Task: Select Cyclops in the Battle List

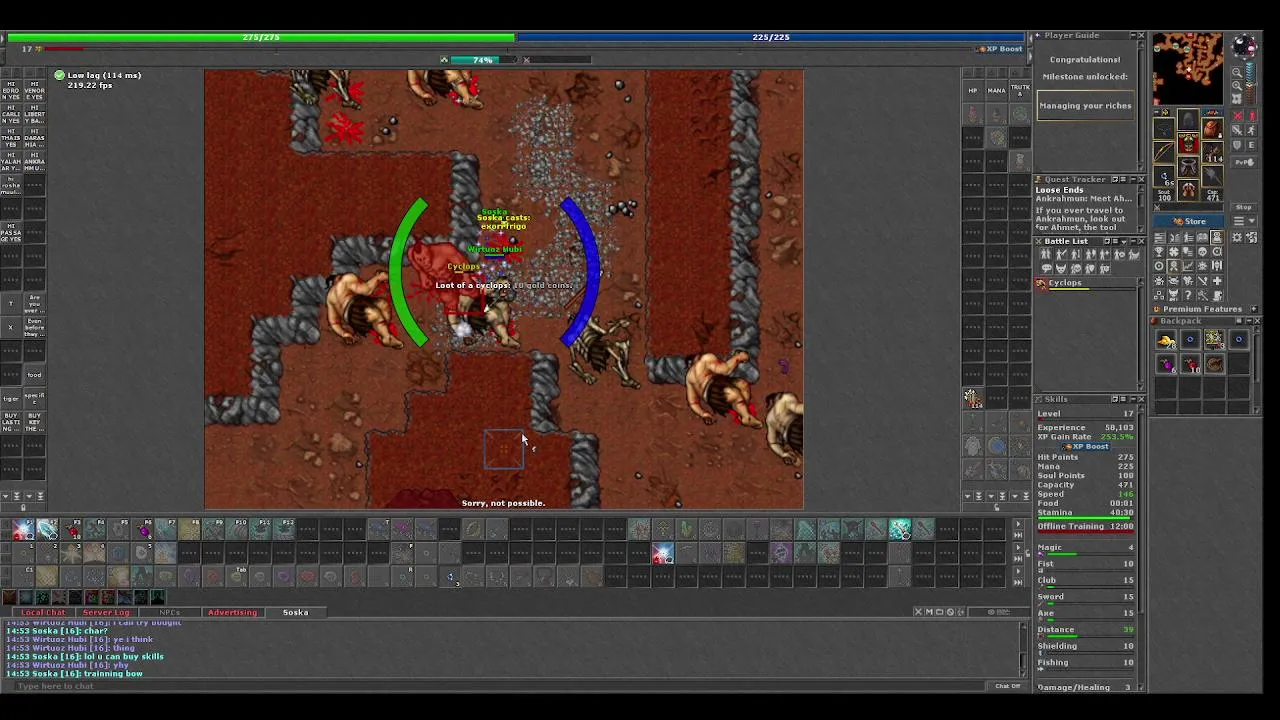Action: tap(1088, 284)
